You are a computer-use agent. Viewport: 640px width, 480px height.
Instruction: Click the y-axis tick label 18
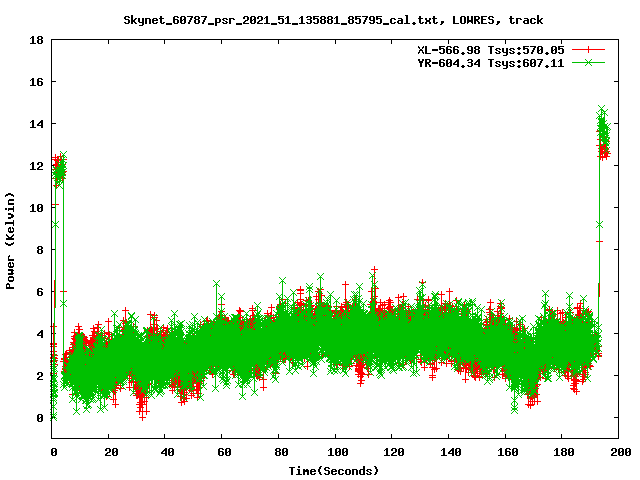[36, 40]
